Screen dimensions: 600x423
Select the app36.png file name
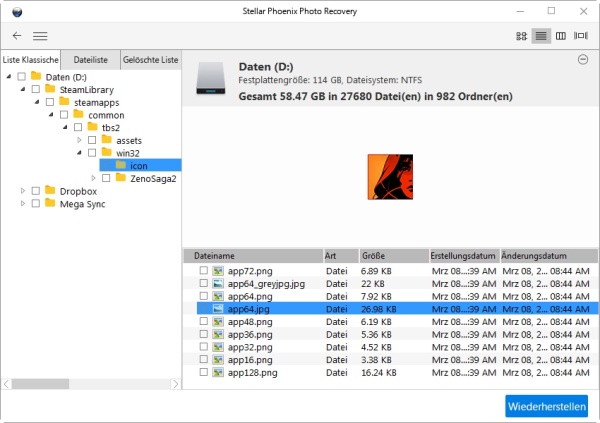[250, 335]
